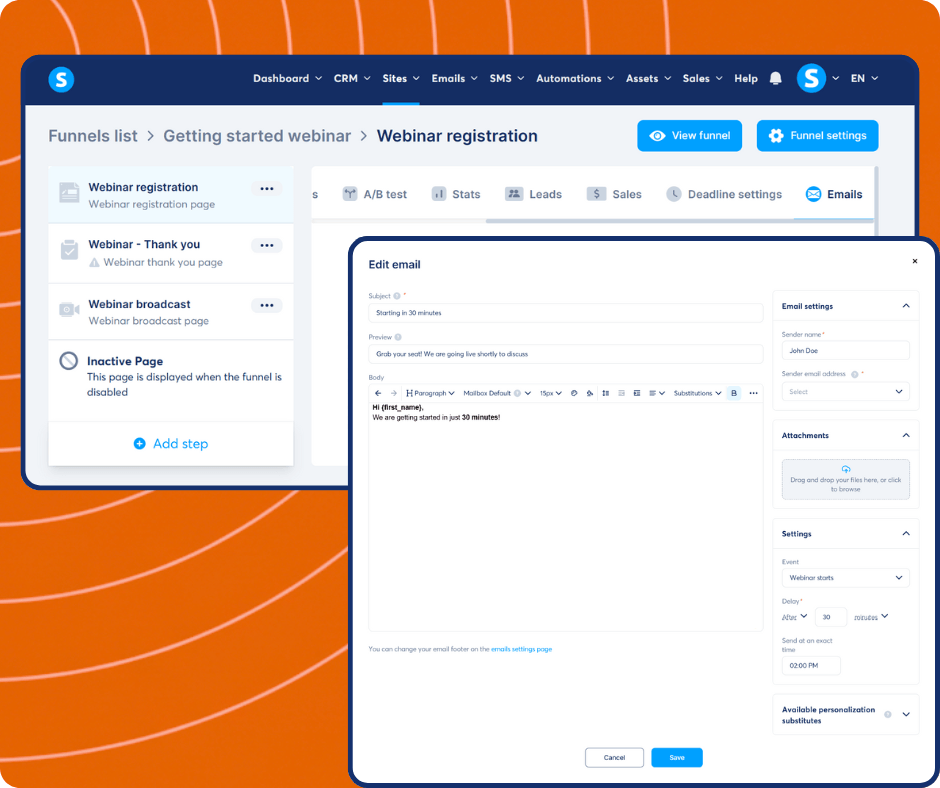The height and width of the screenshot is (788, 940).
Task: Open the Mailbox Default font dropdown
Action: click(497, 393)
